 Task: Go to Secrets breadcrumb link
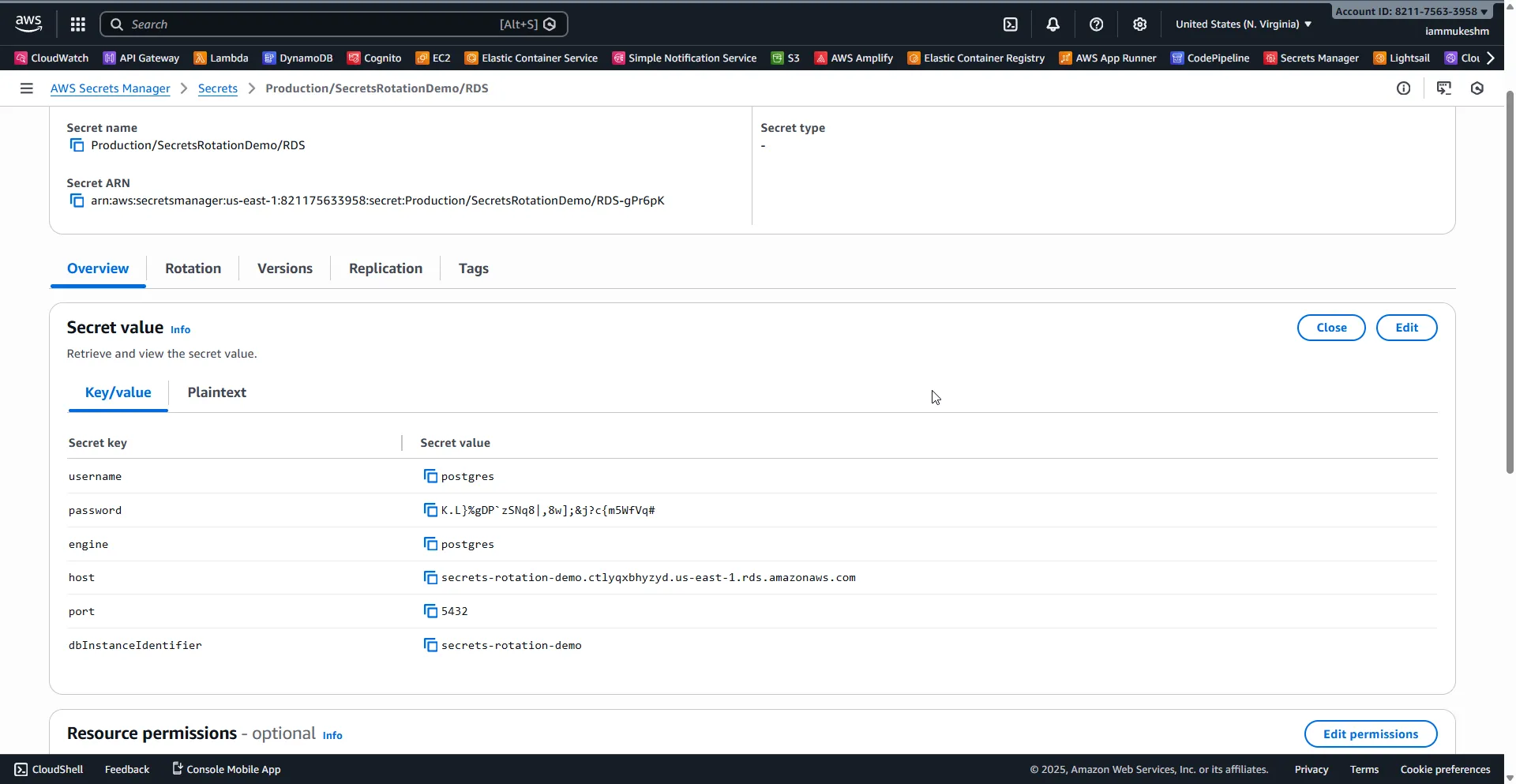pyautogui.click(x=217, y=88)
